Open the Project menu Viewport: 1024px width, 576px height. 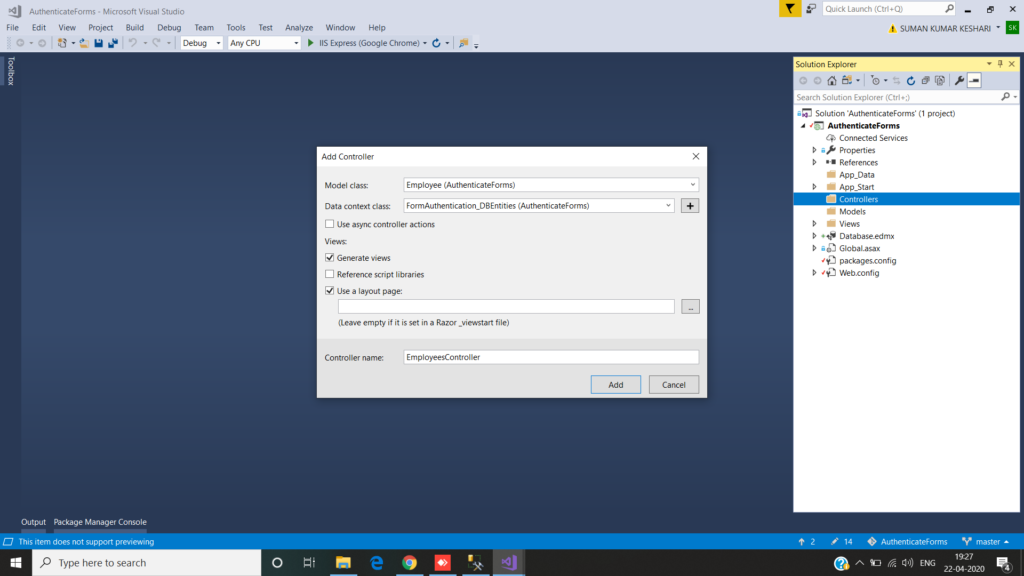pyautogui.click(x=101, y=27)
